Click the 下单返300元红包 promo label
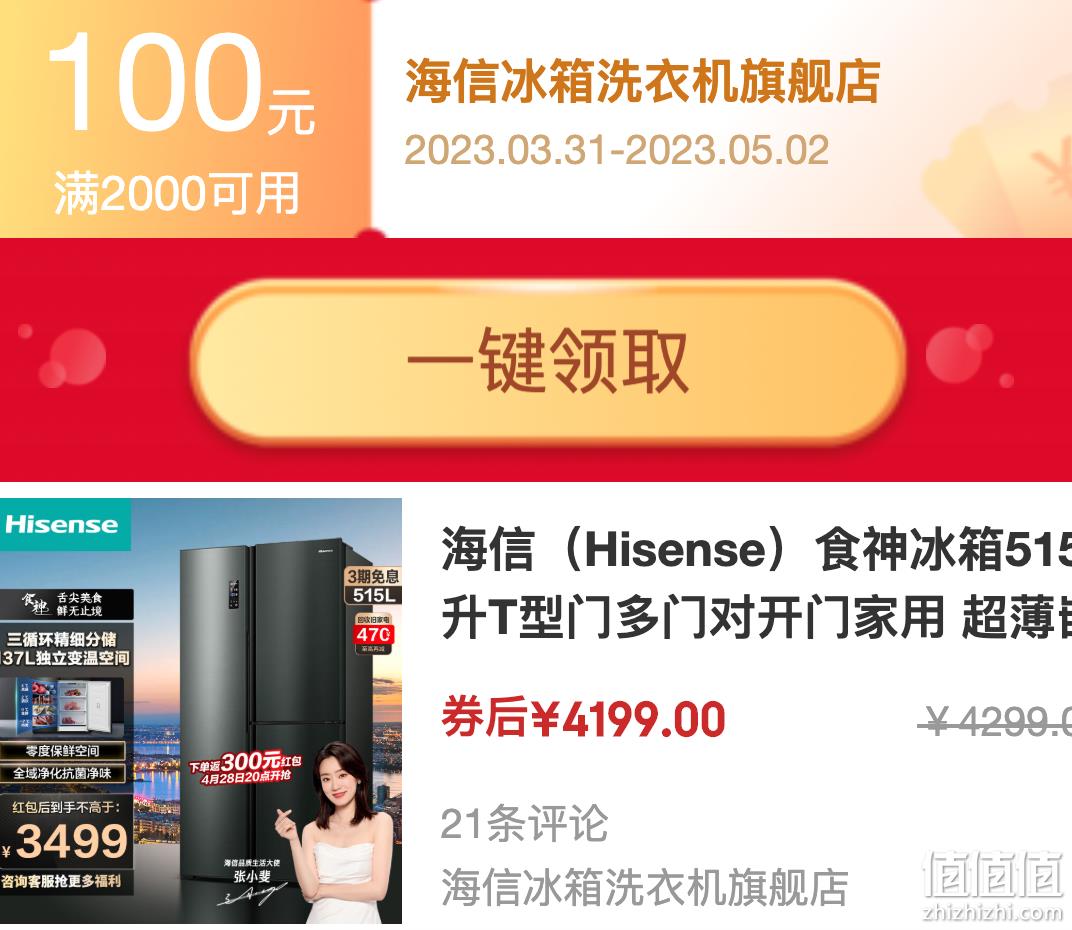The height and width of the screenshot is (930, 1072). click(245, 767)
